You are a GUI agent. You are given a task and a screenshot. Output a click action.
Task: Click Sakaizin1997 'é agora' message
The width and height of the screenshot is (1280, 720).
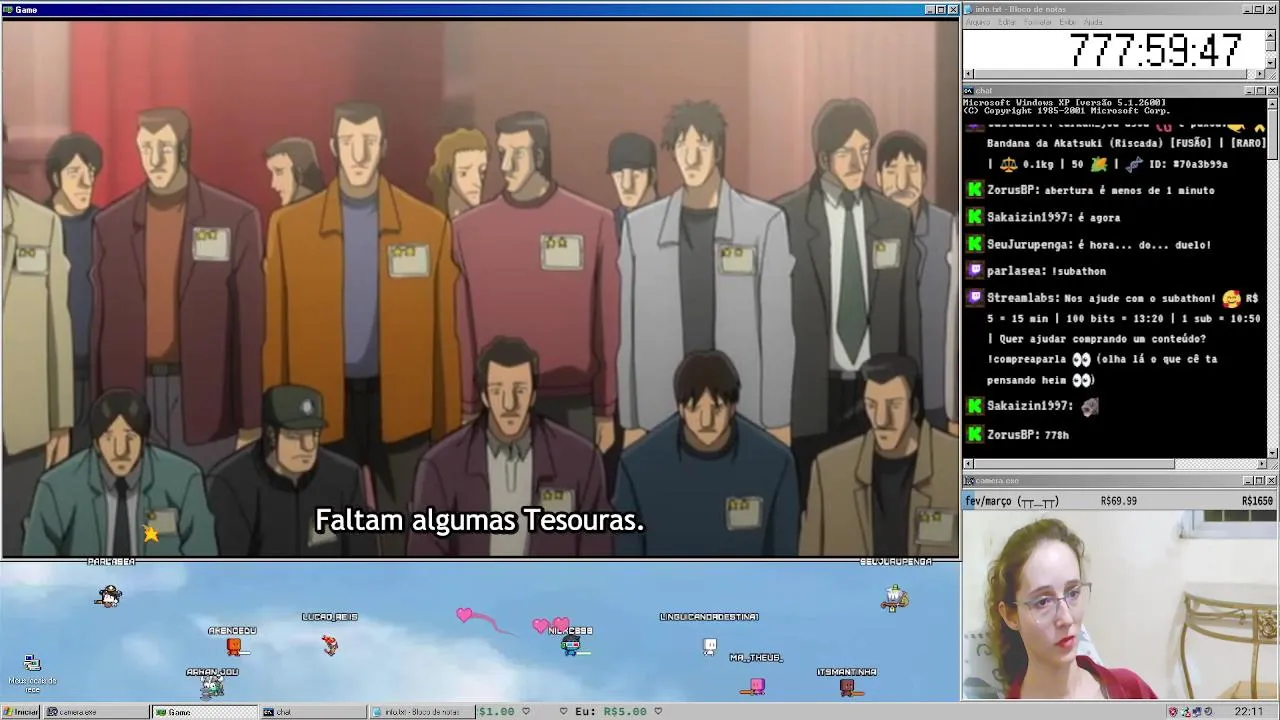1101,217
